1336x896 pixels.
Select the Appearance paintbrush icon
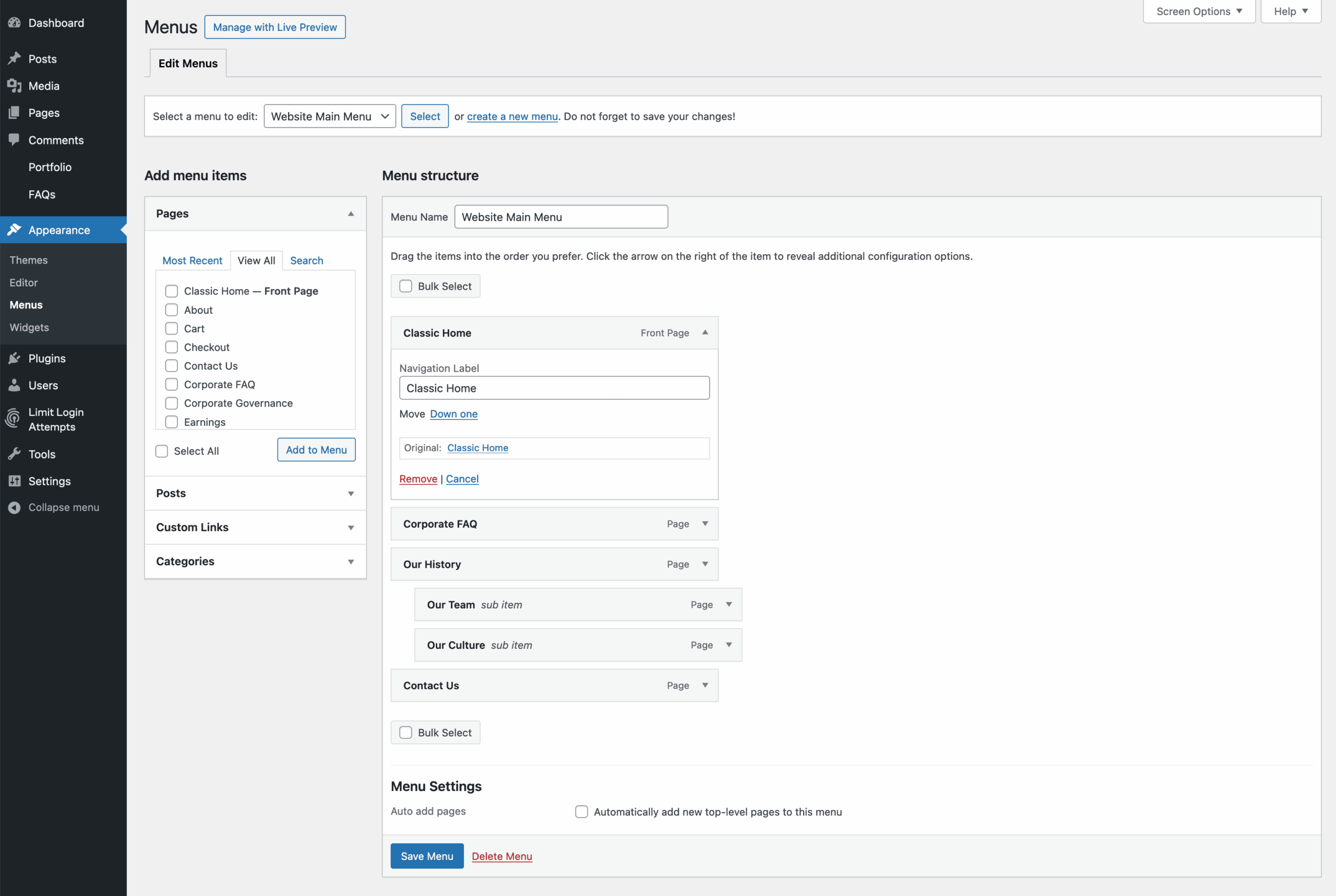click(16, 229)
